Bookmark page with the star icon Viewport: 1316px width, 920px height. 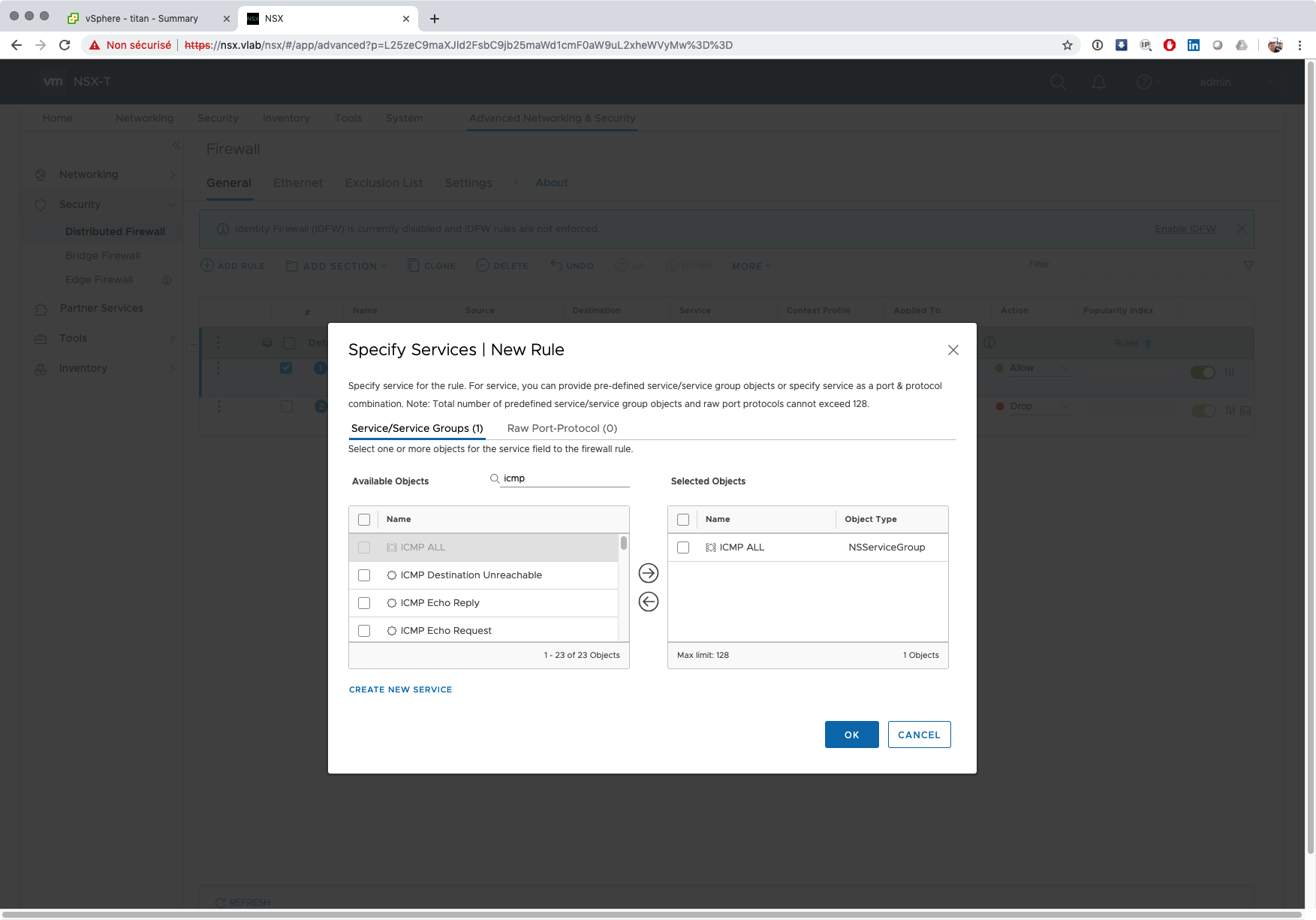(x=1067, y=45)
